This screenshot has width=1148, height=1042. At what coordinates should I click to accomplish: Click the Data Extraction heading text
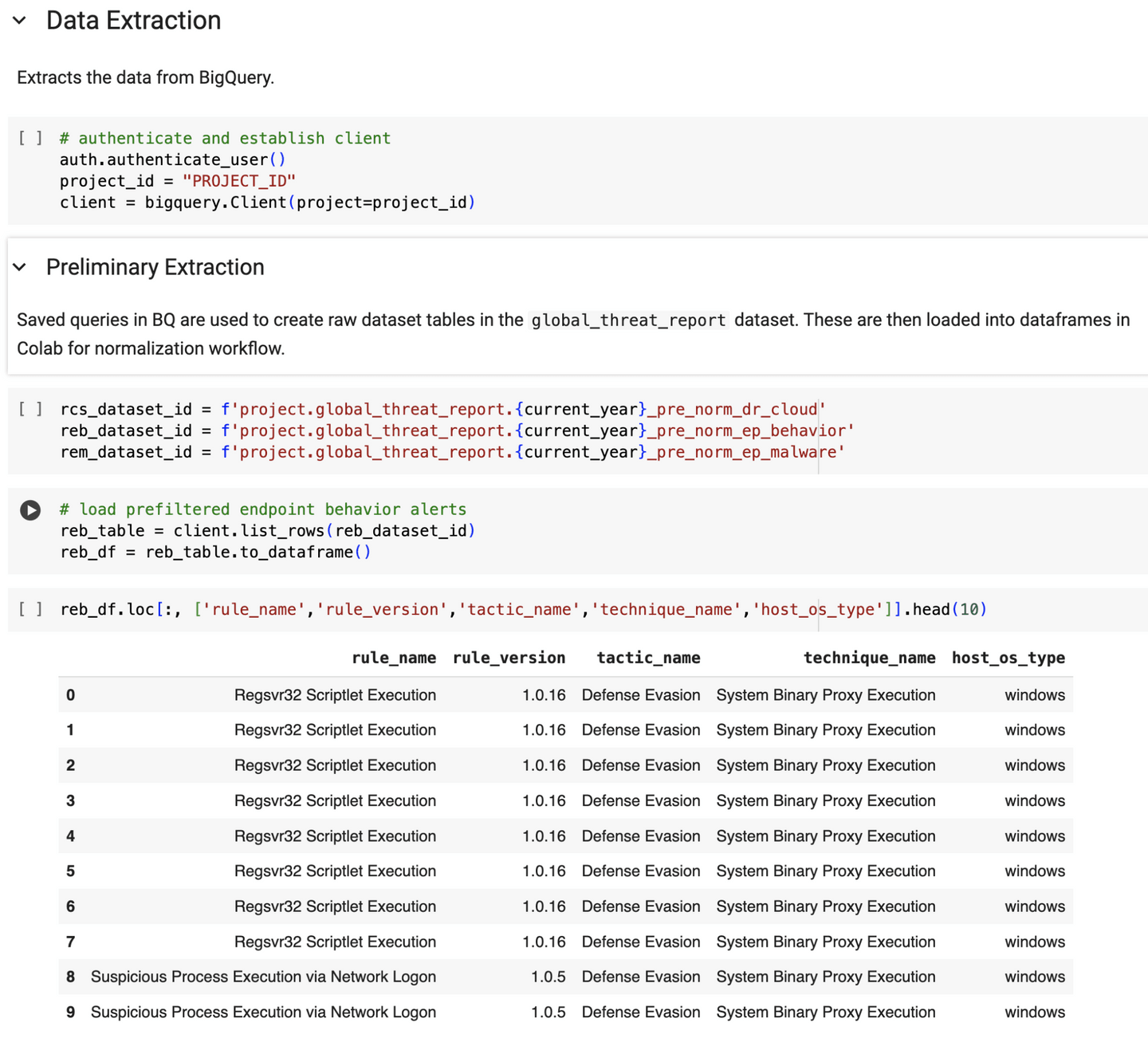[x=133, y=21]
